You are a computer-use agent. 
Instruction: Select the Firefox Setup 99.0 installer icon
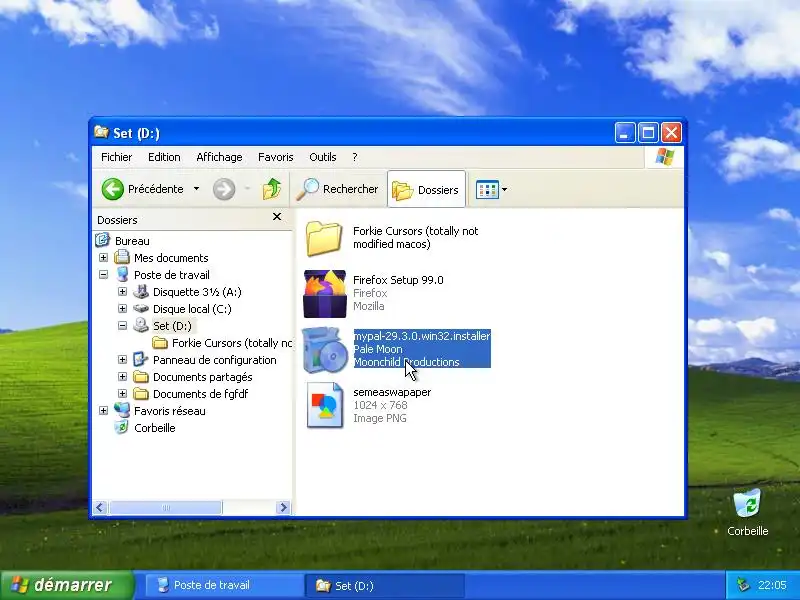(324, 294)
